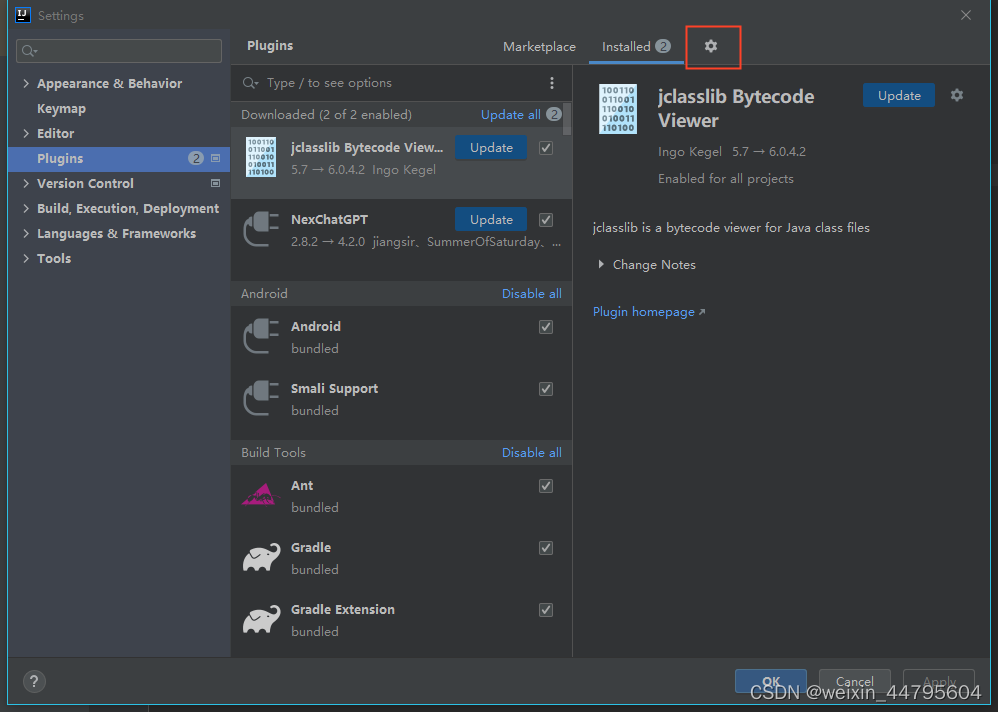Toggle the NexChatGPT plugin checkbox

546,220
